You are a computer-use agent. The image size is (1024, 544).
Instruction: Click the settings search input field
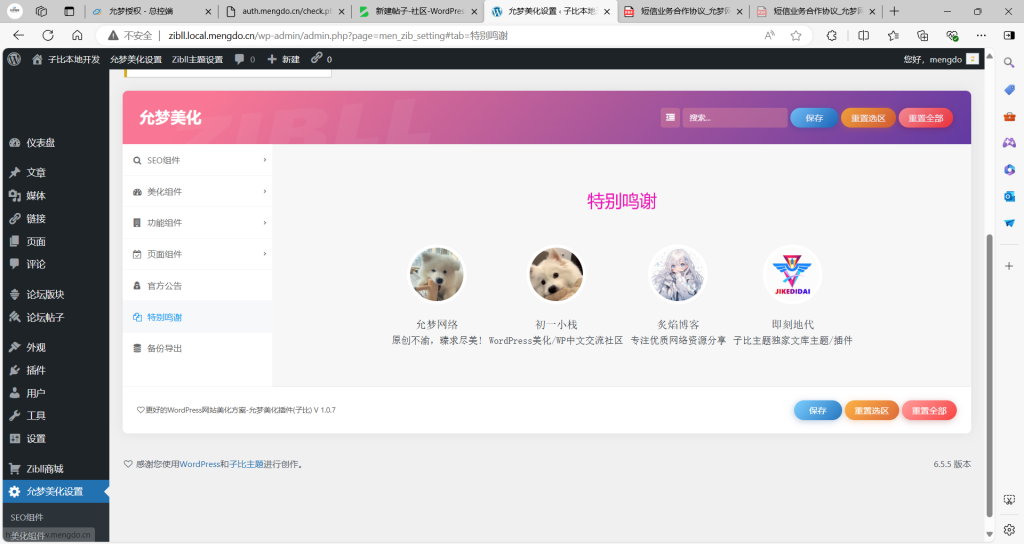(x=734, y=118)
